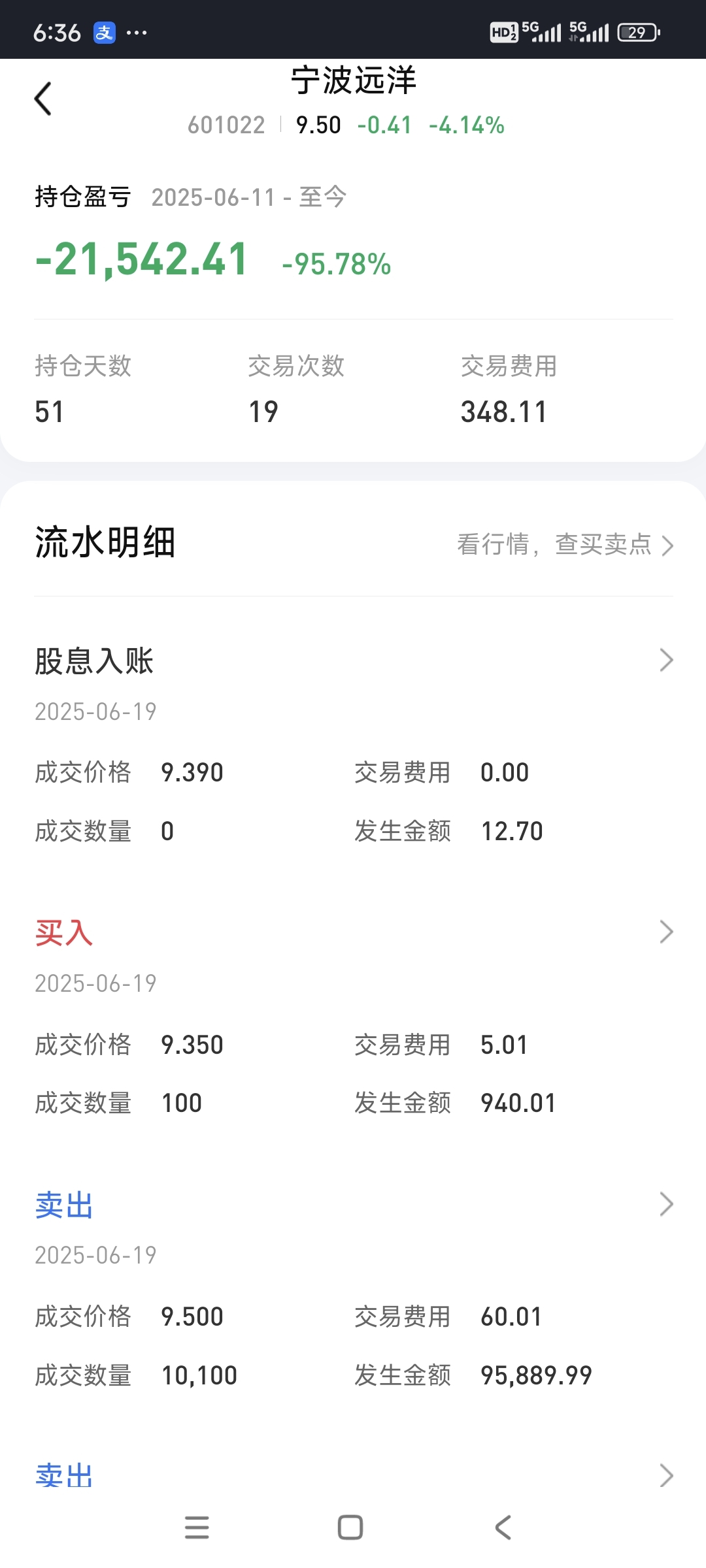Expand the bottom-most 卖出 entry chevron

click(x=666, y=1475)
